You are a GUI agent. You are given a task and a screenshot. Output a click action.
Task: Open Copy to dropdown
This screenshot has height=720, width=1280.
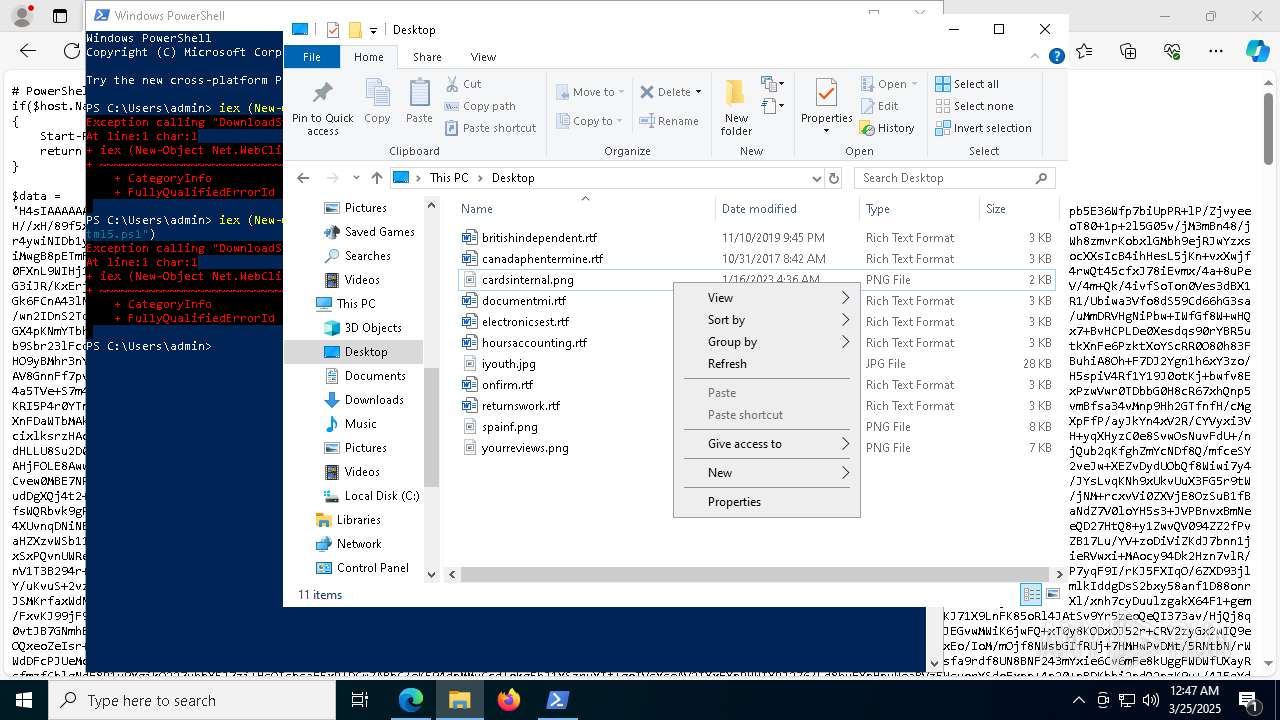[590, 121]
